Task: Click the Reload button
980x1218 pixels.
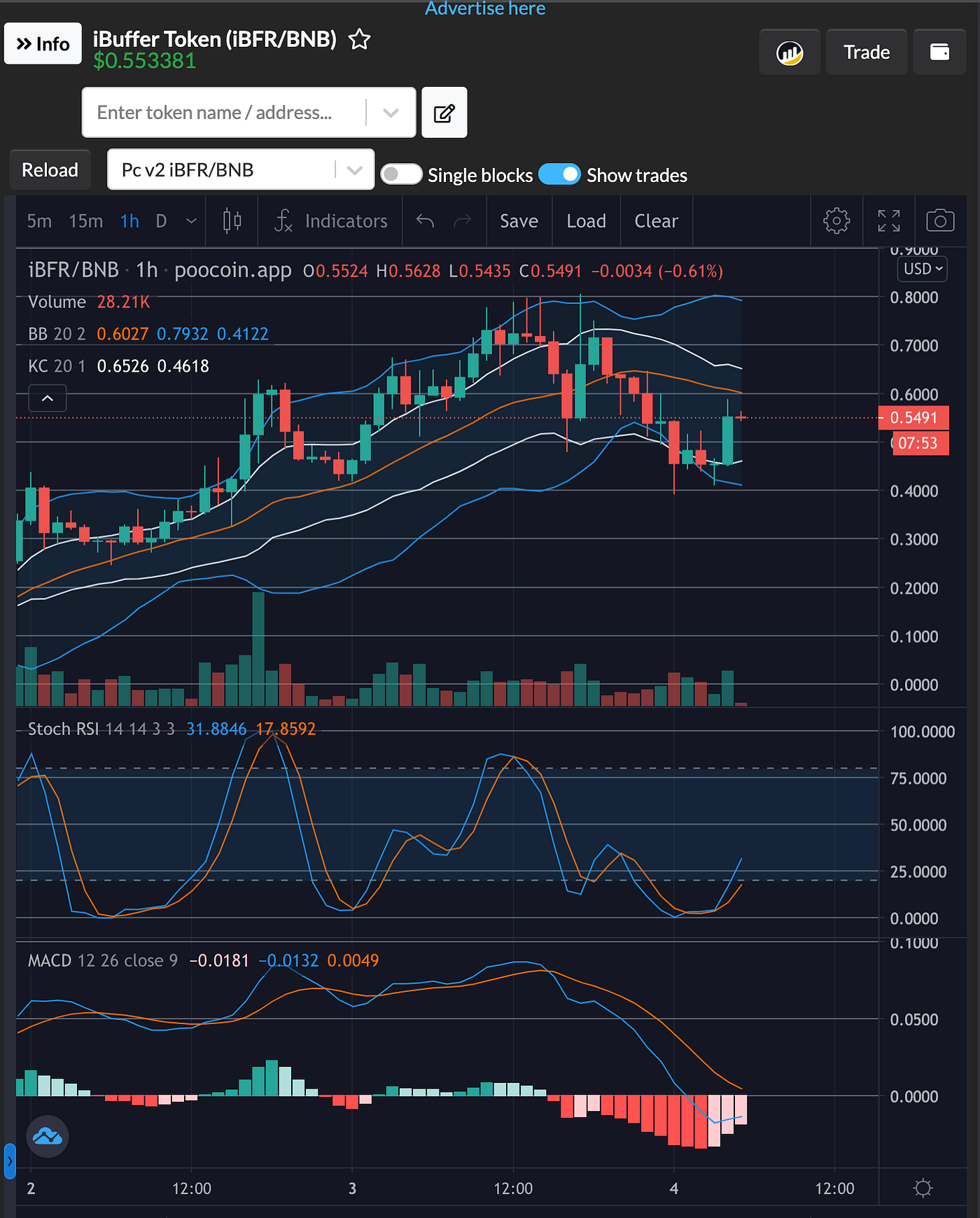Action: click(50, 169)
